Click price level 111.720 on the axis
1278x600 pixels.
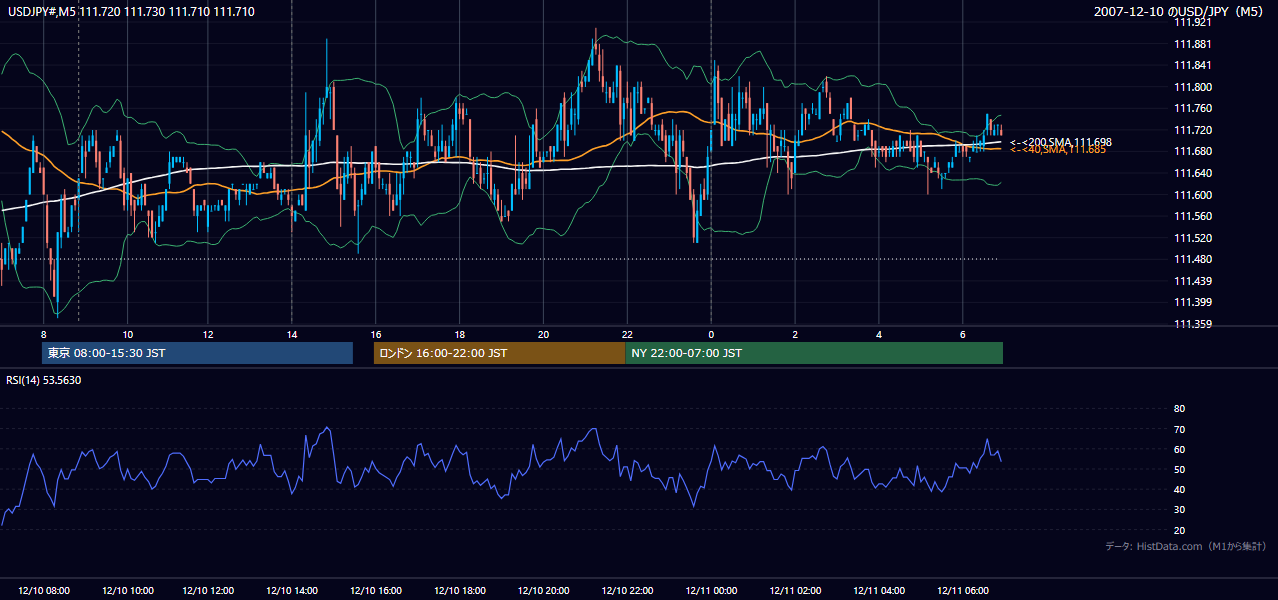coord(1194,130)
